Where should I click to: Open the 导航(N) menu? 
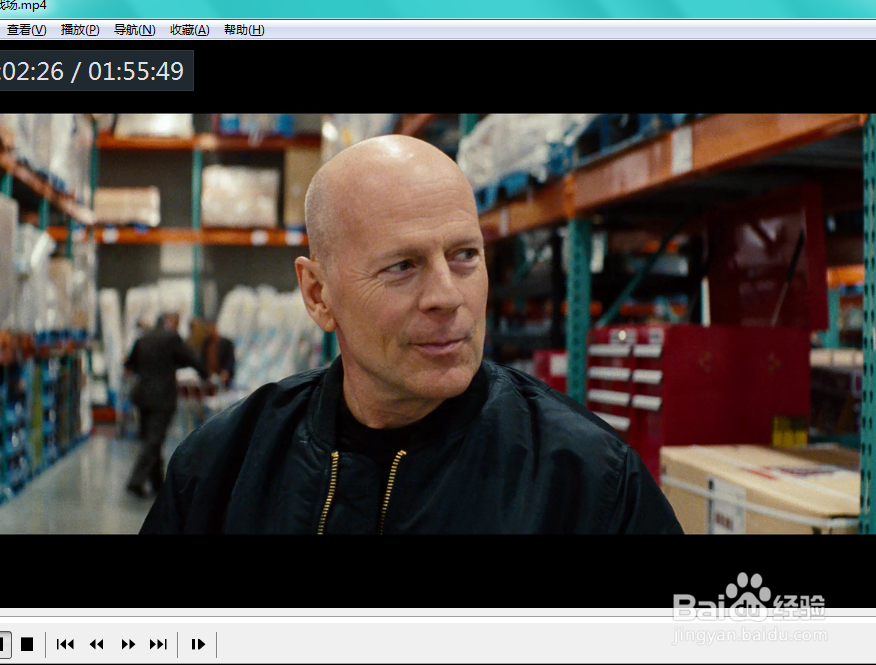135,30
